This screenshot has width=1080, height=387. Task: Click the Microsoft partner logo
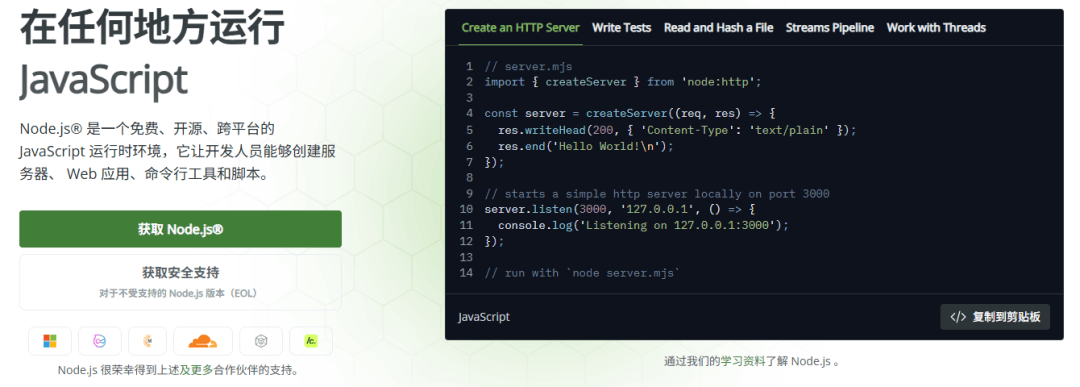(x=50, y=341)
